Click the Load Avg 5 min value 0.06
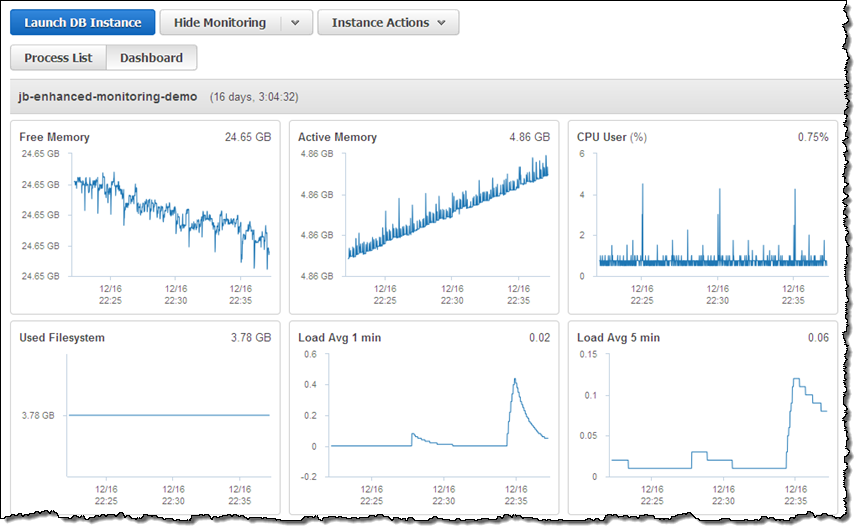 818,338
